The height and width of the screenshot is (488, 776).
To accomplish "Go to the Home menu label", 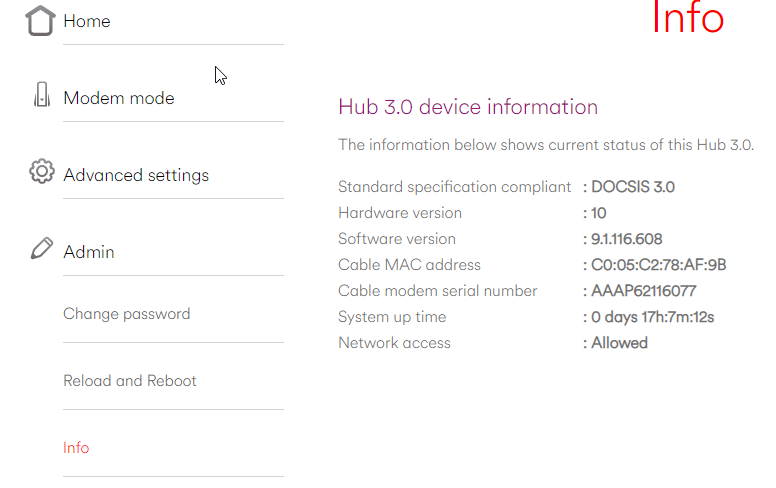I will click(x=87, y=21).
